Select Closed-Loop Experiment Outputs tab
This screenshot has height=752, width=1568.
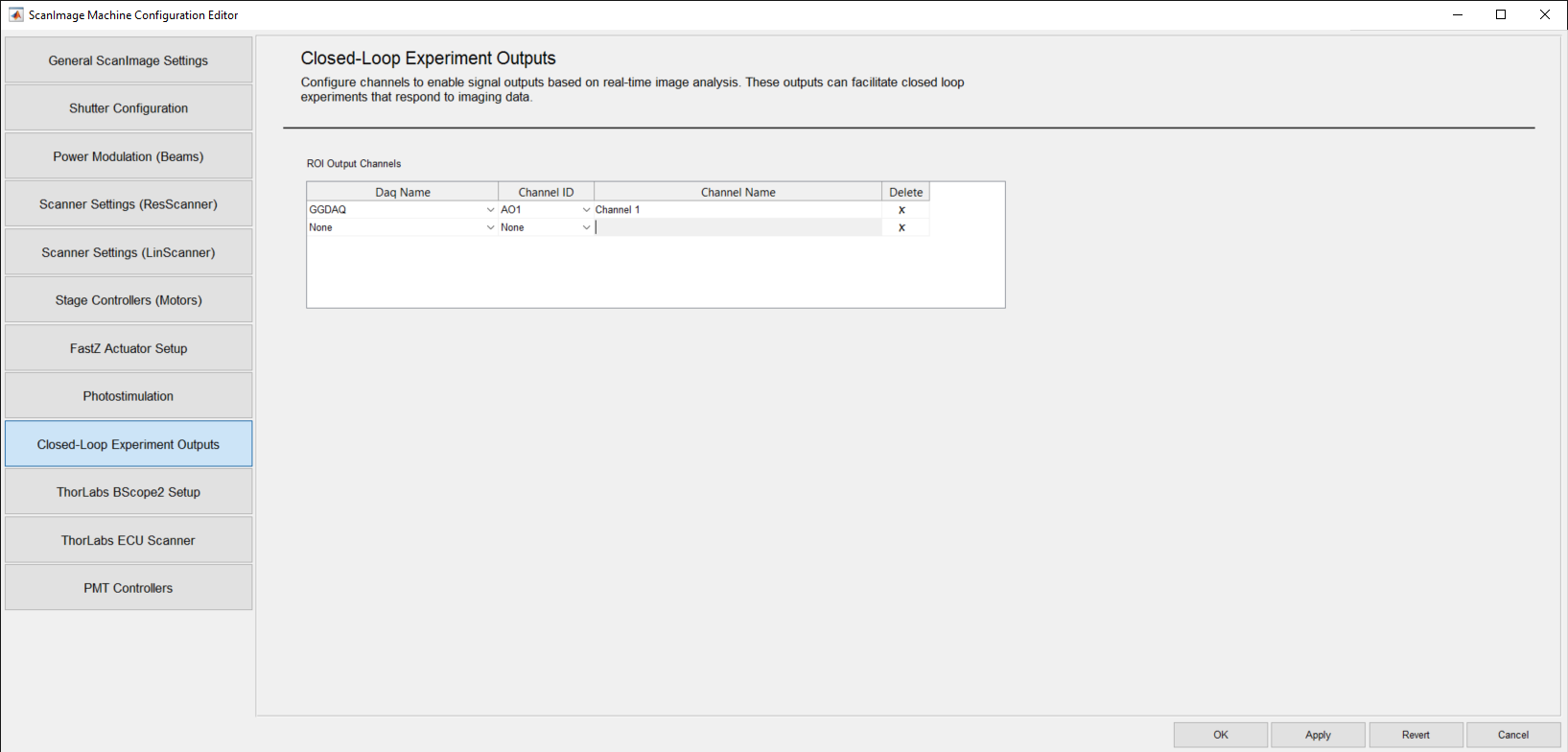129,444
